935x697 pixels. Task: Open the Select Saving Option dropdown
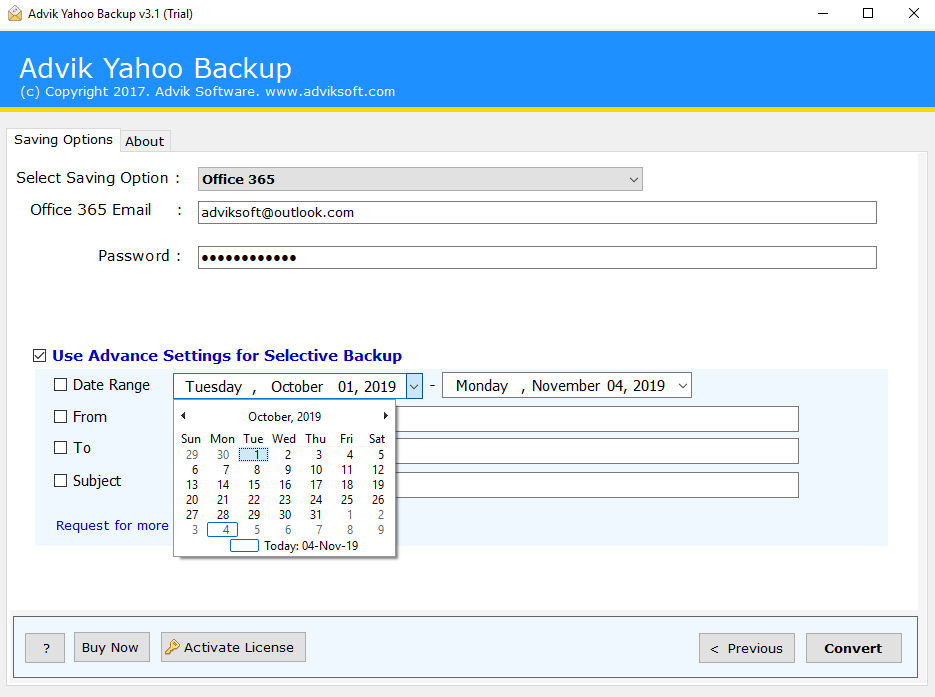click(x=634, y=178)
